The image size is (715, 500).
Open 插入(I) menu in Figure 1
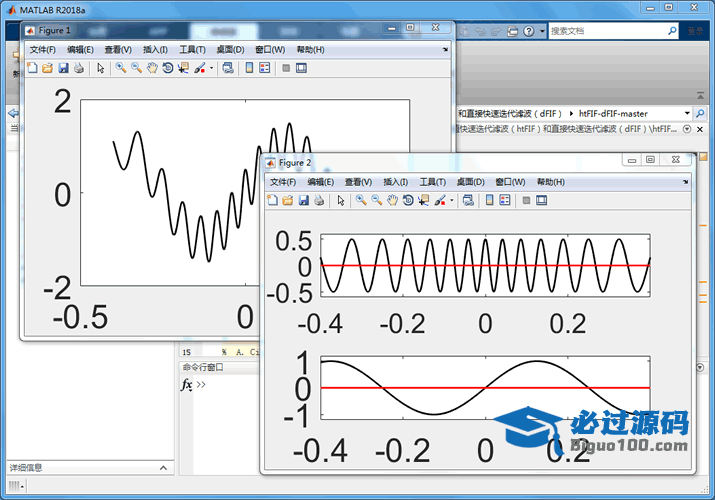point(155,50)
